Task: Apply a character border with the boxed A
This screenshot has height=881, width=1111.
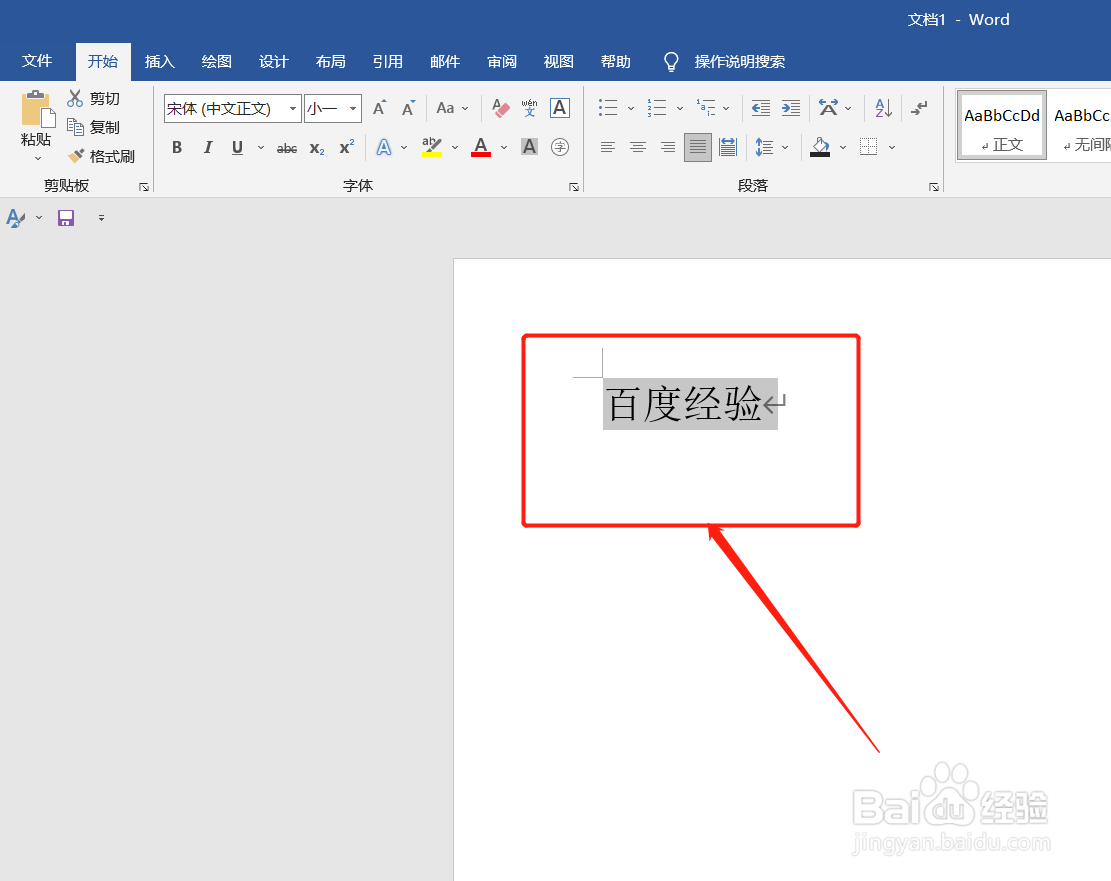Action: pos(560,108)
